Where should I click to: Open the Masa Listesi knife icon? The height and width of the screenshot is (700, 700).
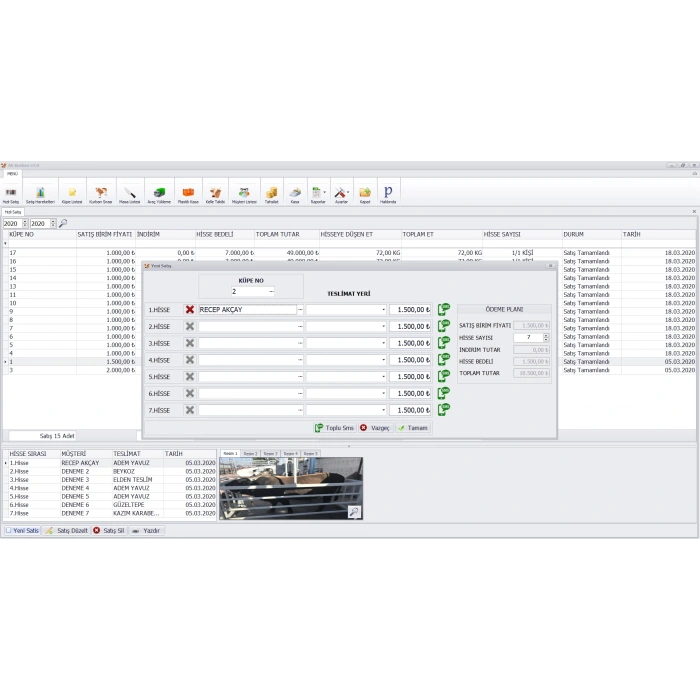[x=130, y=192]
